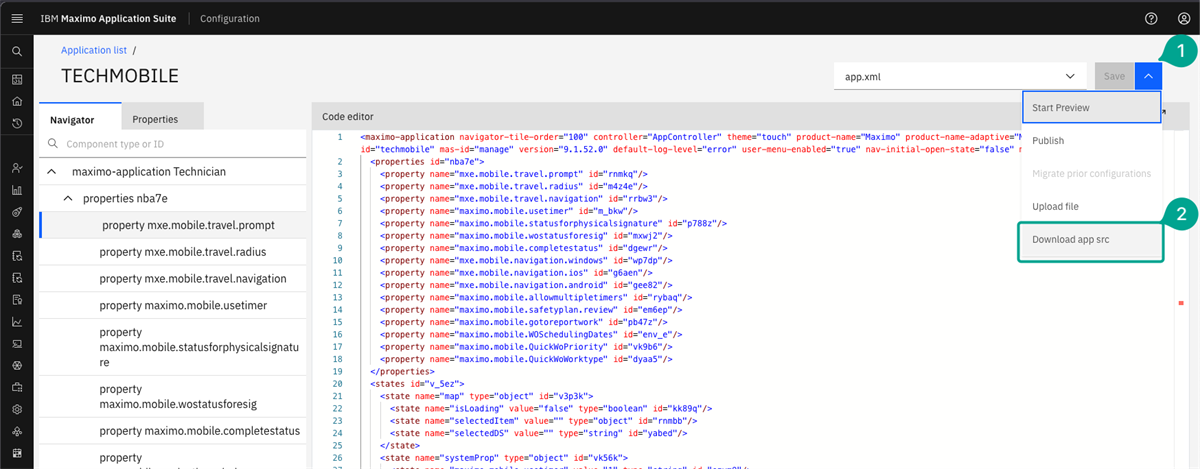
Task: Open the hamburger navigation menu
Action: [x=17, y=18]
